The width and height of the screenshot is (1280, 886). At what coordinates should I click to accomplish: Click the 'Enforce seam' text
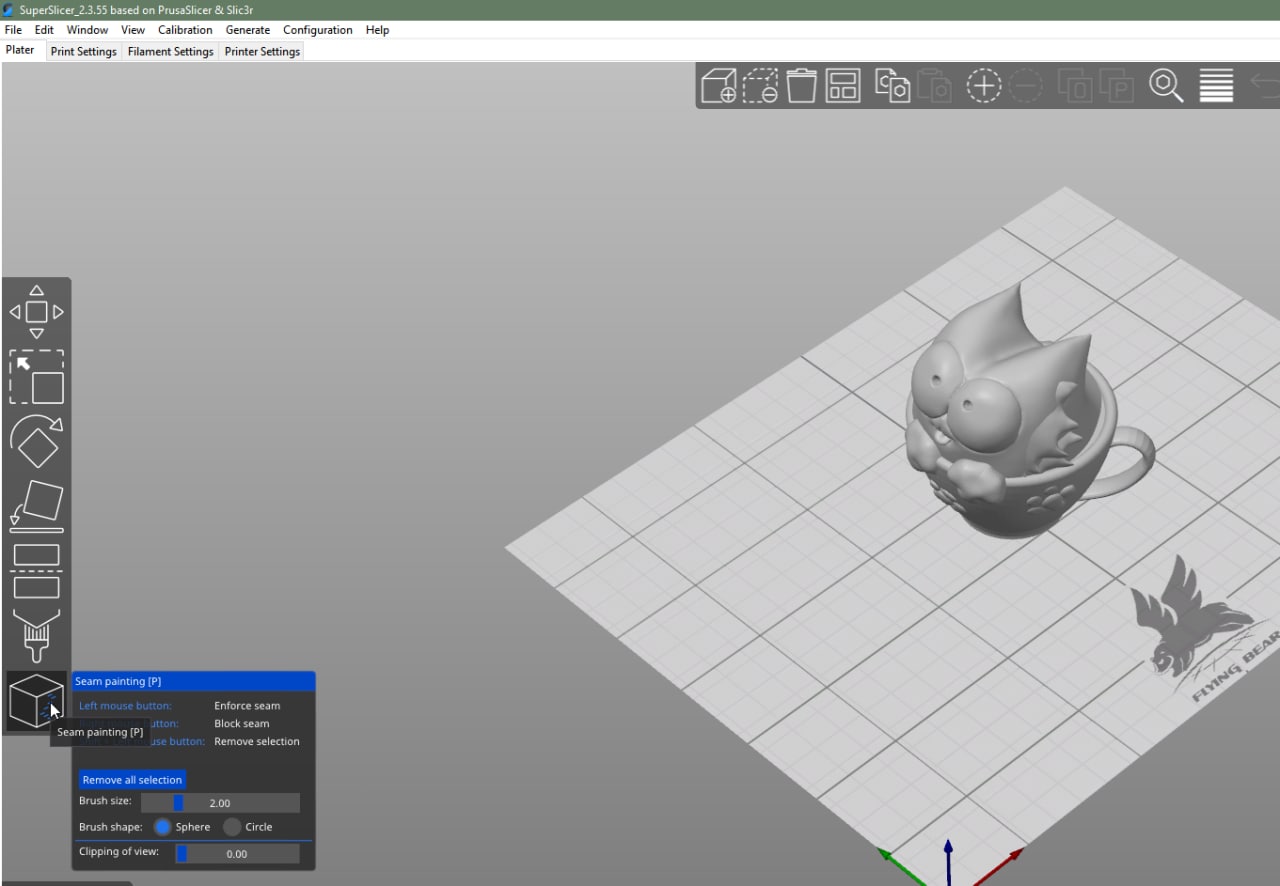[247, 706]
